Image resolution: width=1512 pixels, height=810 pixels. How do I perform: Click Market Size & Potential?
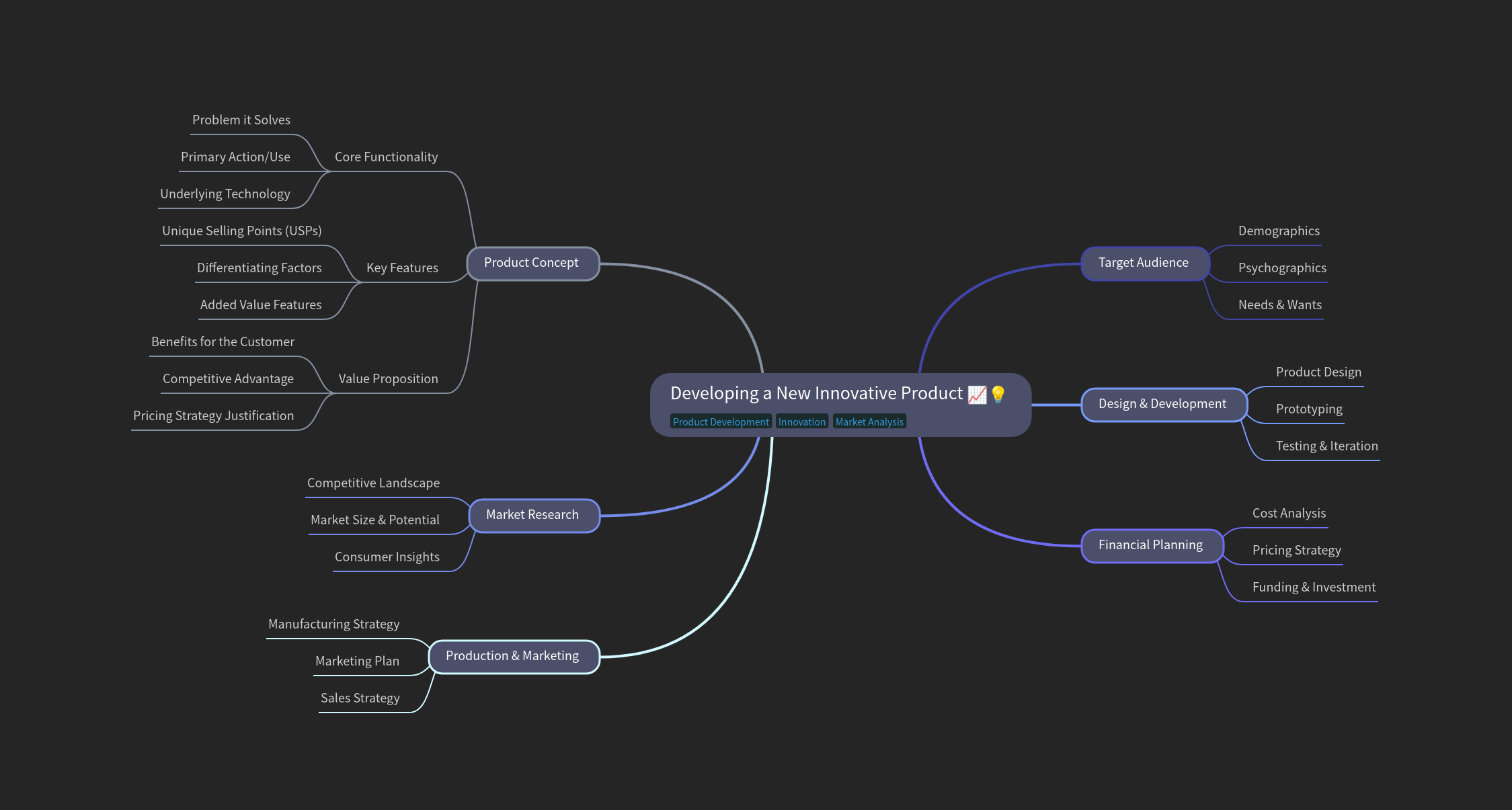pos(374,520)
